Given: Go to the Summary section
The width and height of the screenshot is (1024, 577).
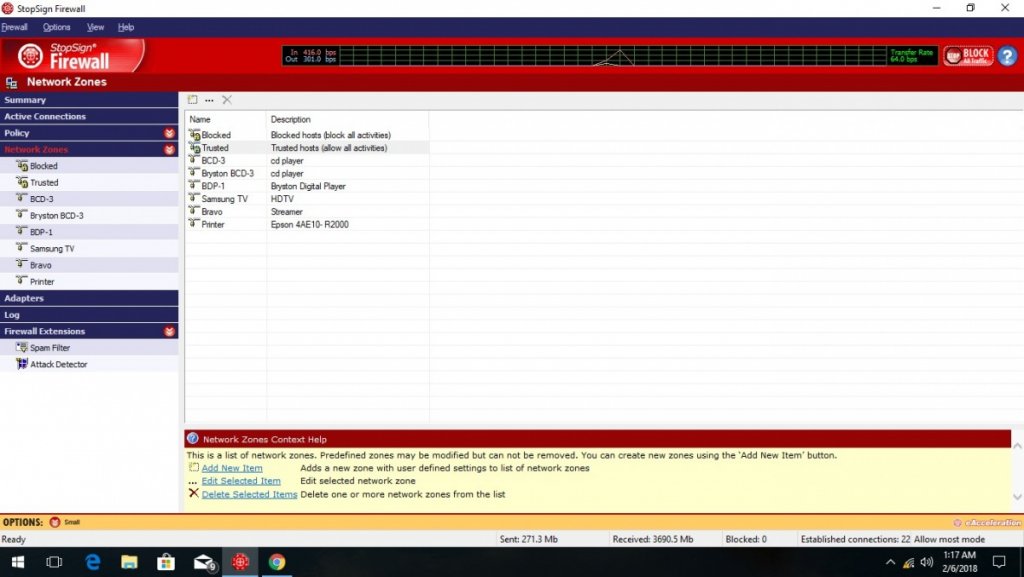Looking at the screenshot, I should coord(89,100).
